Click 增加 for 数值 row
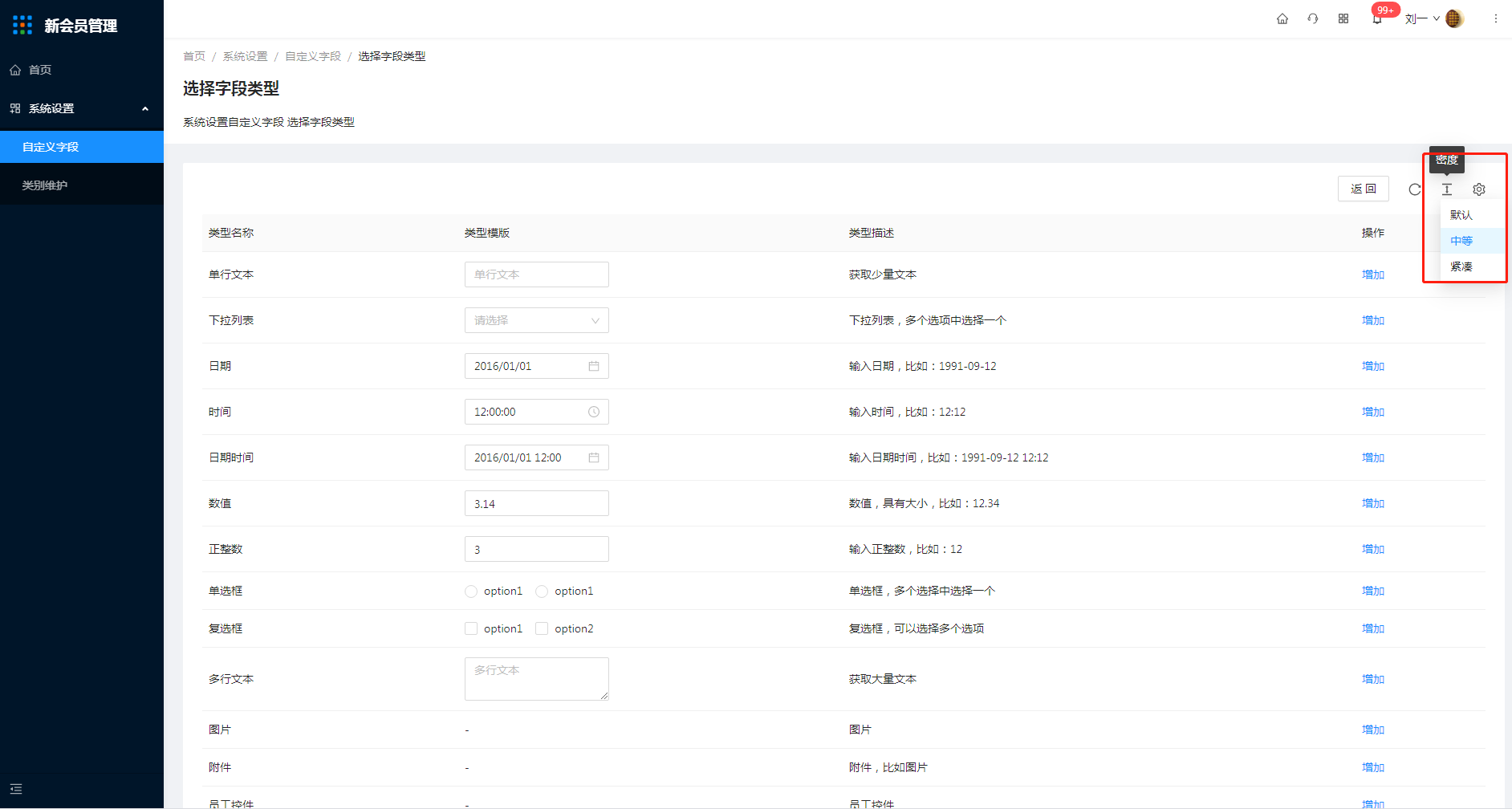The image size is (1512, 809). (1373, 503)
